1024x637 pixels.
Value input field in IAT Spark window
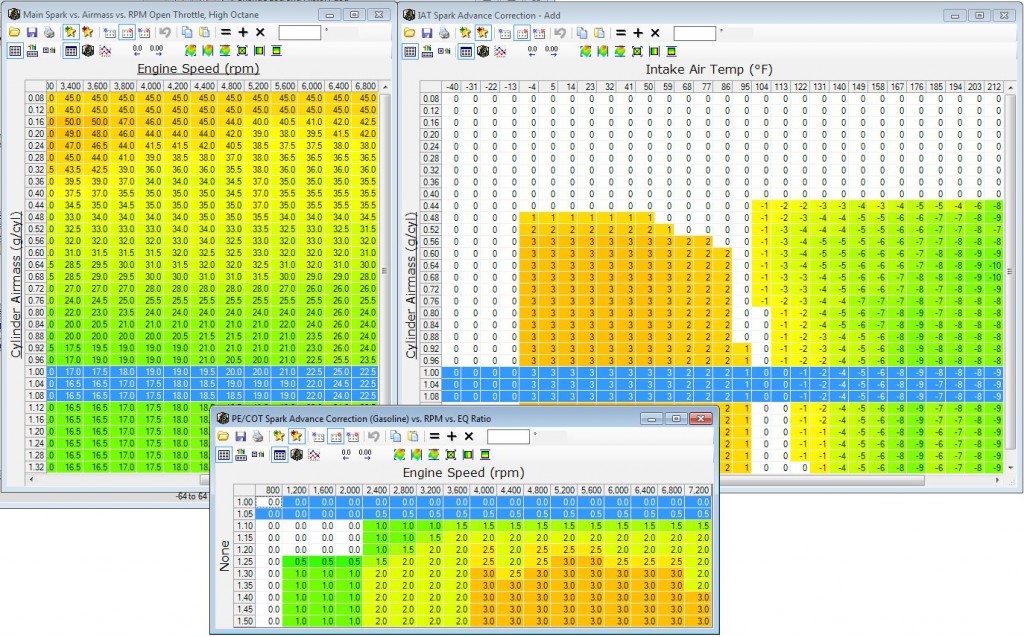[x=695, y=33]
